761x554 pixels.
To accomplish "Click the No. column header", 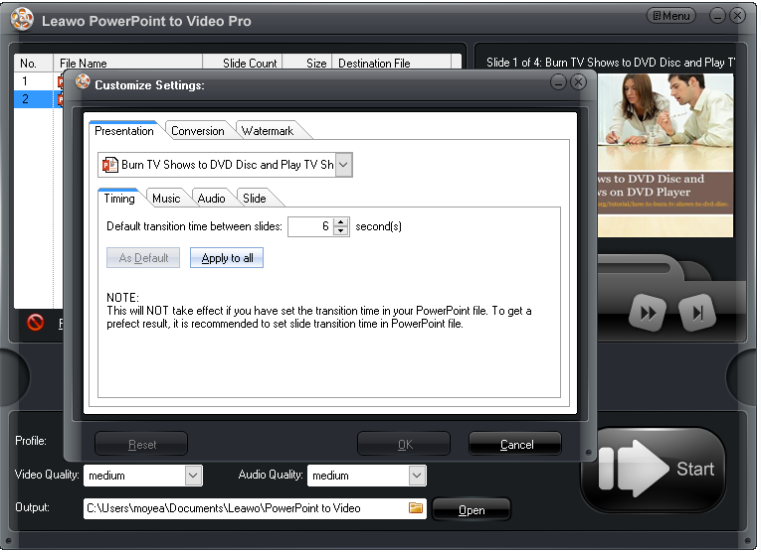I will (33, 63).
